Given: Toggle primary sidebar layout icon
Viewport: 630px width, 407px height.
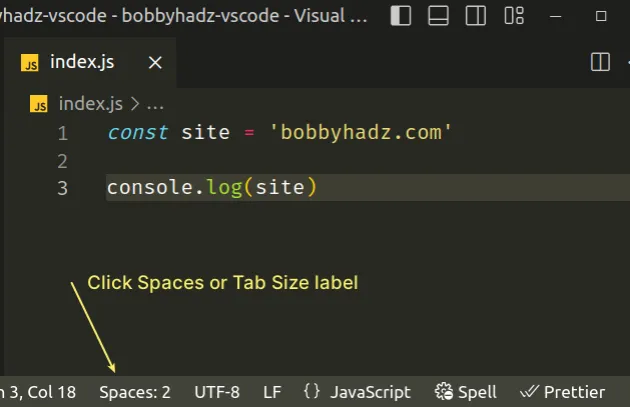Looking at the screenshot, I should (400, 16).
